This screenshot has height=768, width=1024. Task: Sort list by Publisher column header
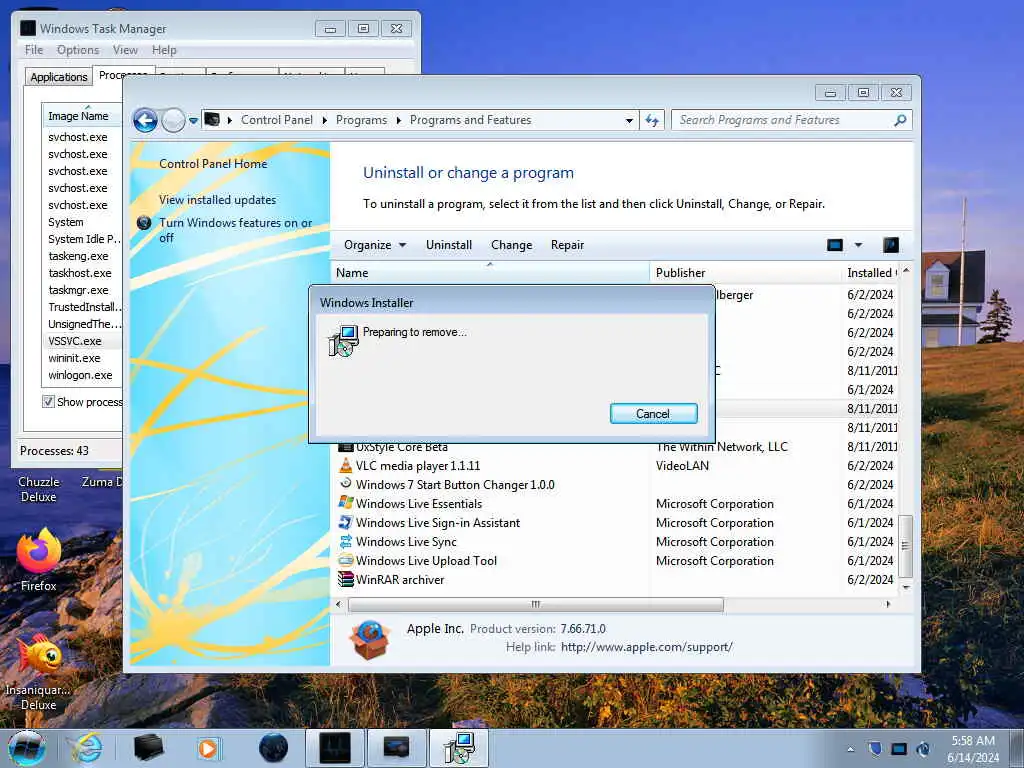point(745,272)
